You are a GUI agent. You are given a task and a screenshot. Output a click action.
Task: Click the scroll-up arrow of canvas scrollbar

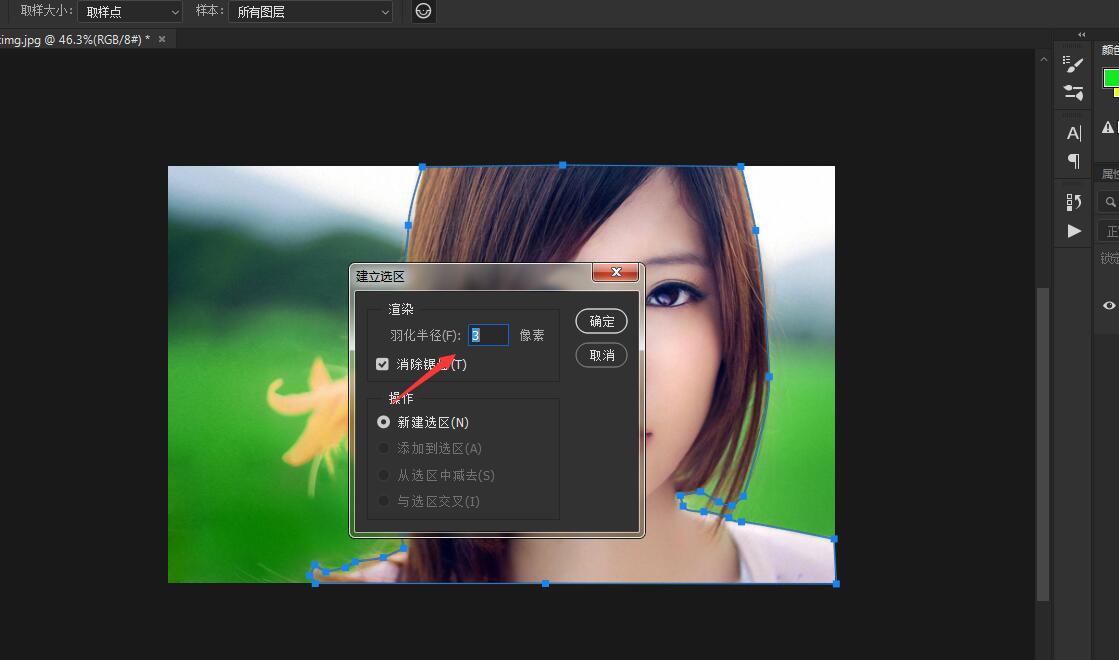(1043, 60)
